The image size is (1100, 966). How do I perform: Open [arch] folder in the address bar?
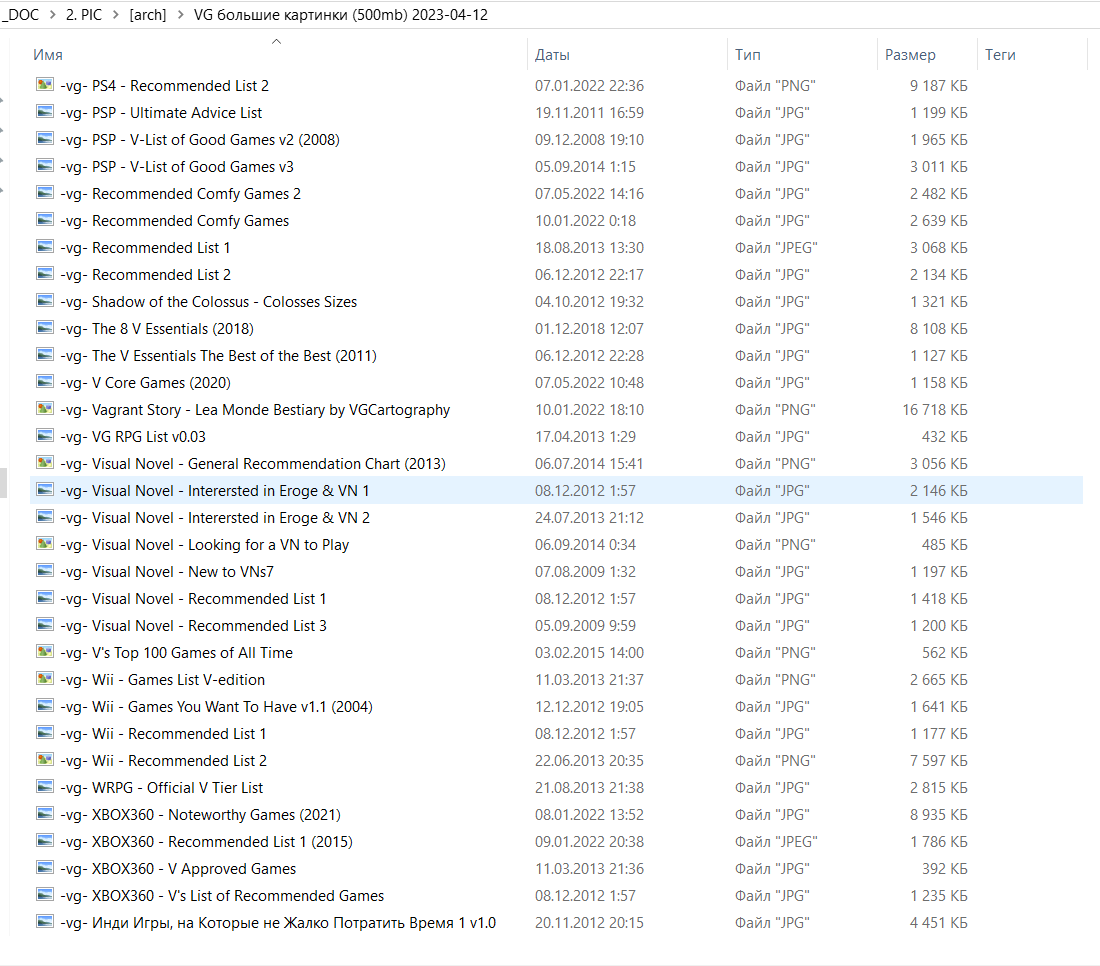click(x=148, y=15)
